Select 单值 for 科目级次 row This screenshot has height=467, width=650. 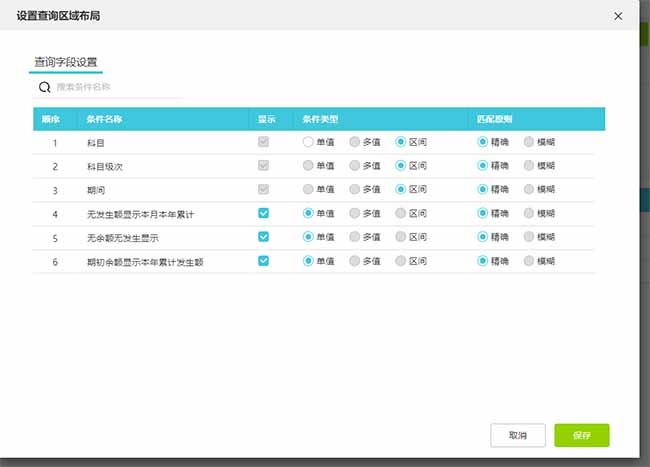coord(308,165)
